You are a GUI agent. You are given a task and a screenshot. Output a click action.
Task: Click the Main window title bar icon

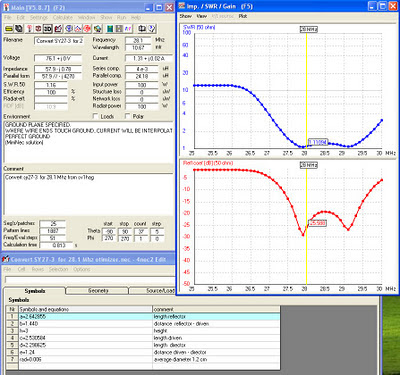[x=6, y=7]
